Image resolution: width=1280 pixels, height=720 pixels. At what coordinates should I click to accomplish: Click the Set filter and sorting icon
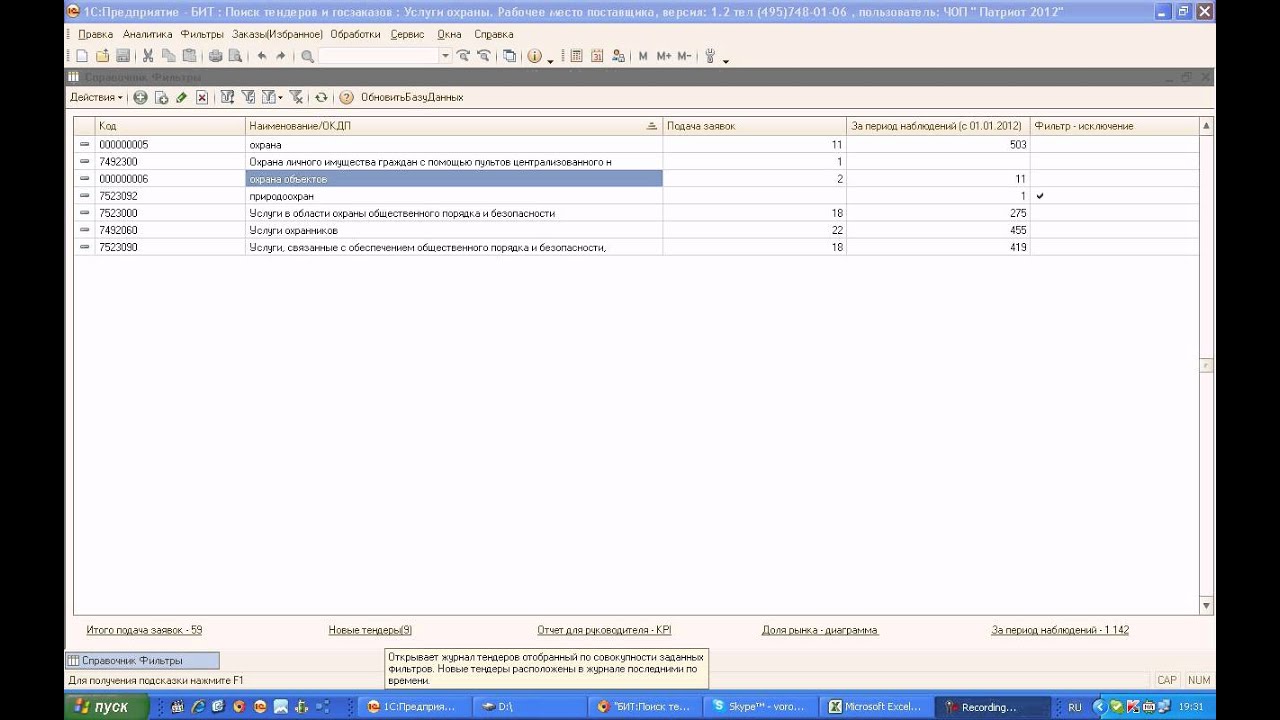227,97
